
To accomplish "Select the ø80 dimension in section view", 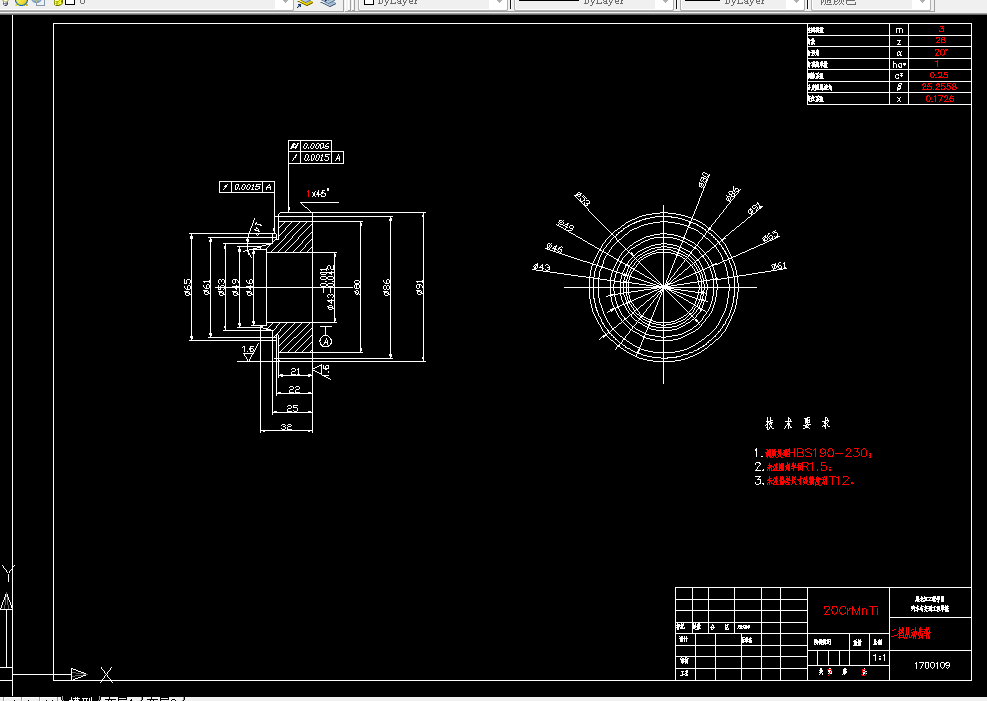I will [357, 287].
